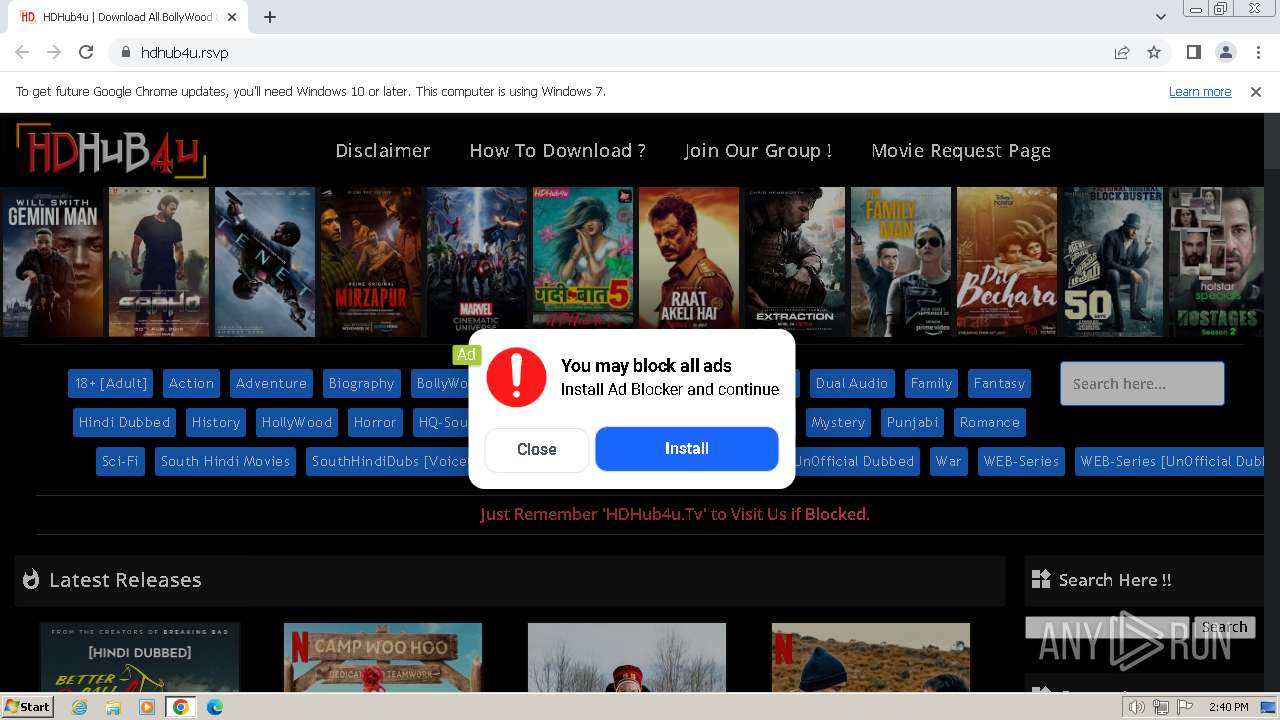This screenshot has width=1280, height=720.
Task: Select the Dual Audio category tag
Action: (x=852, y=383)
